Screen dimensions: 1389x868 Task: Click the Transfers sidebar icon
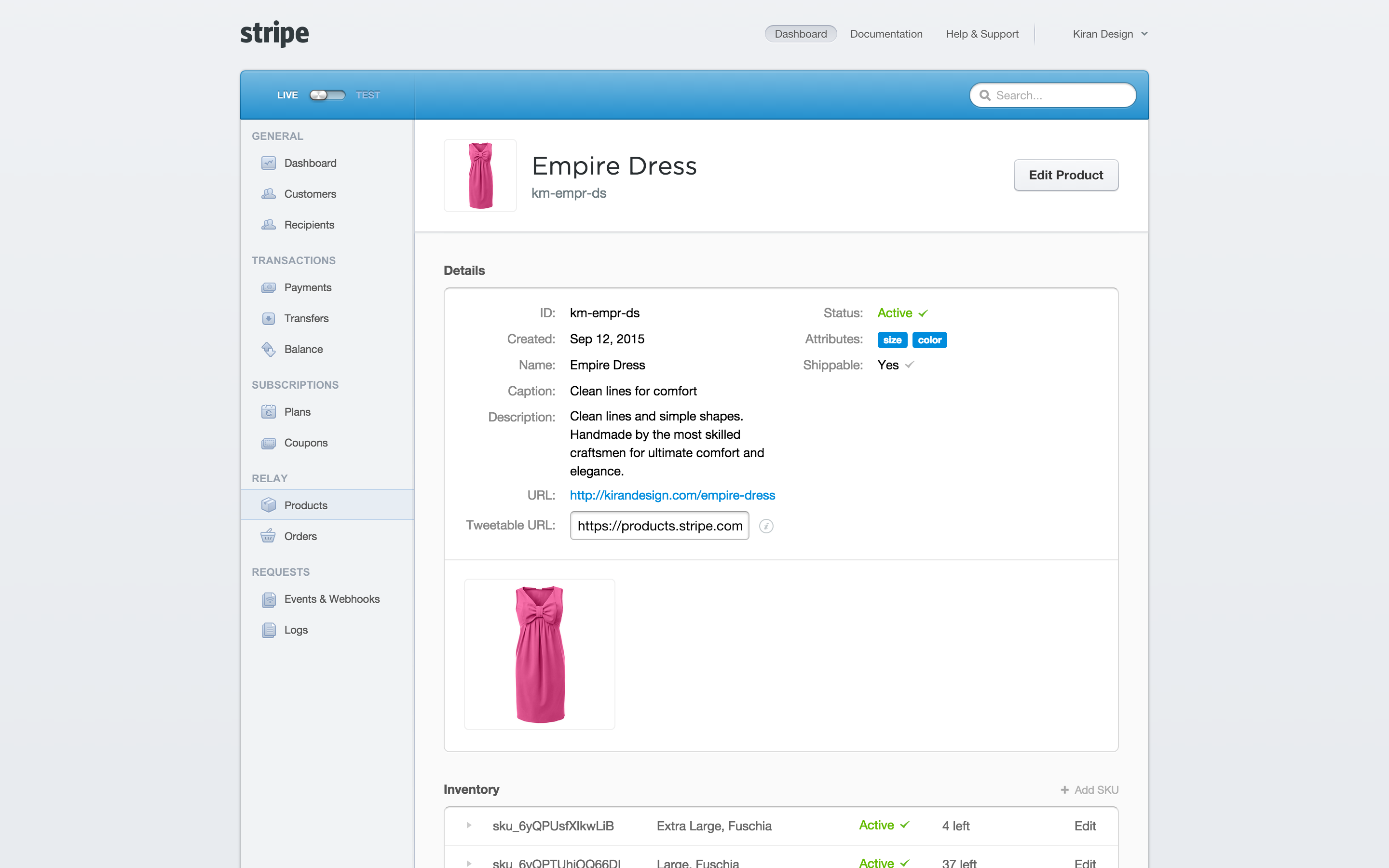[x=269, y=319]
